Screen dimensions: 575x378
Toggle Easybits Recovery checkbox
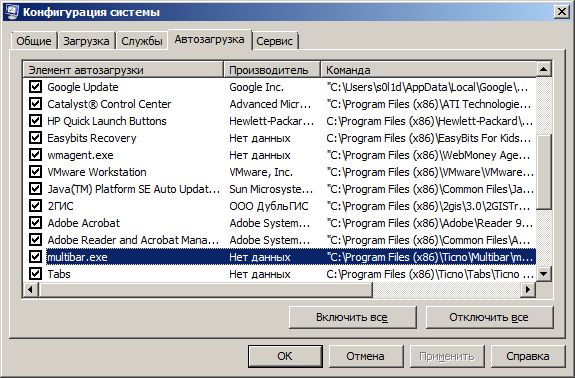point(35,138)
